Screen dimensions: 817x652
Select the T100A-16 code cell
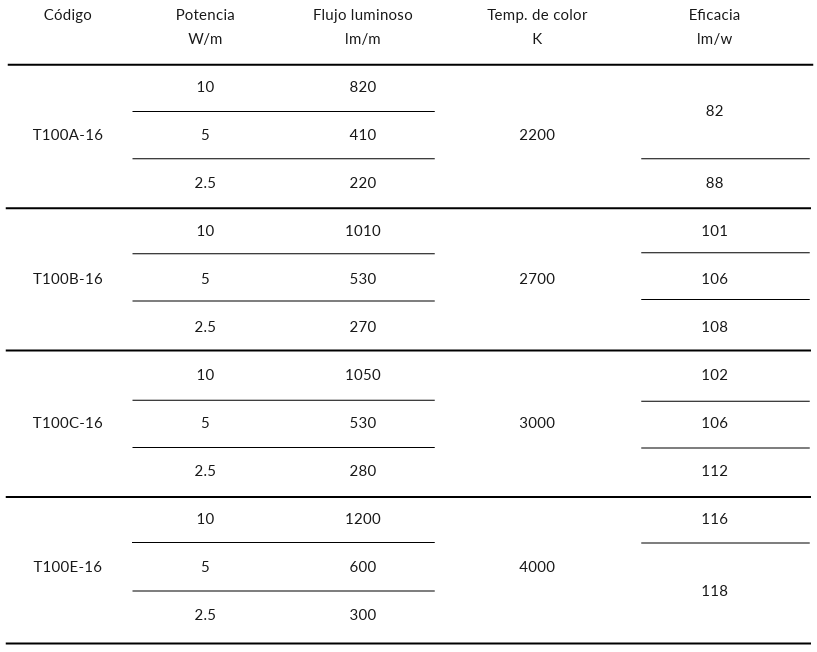pos(68,135)
